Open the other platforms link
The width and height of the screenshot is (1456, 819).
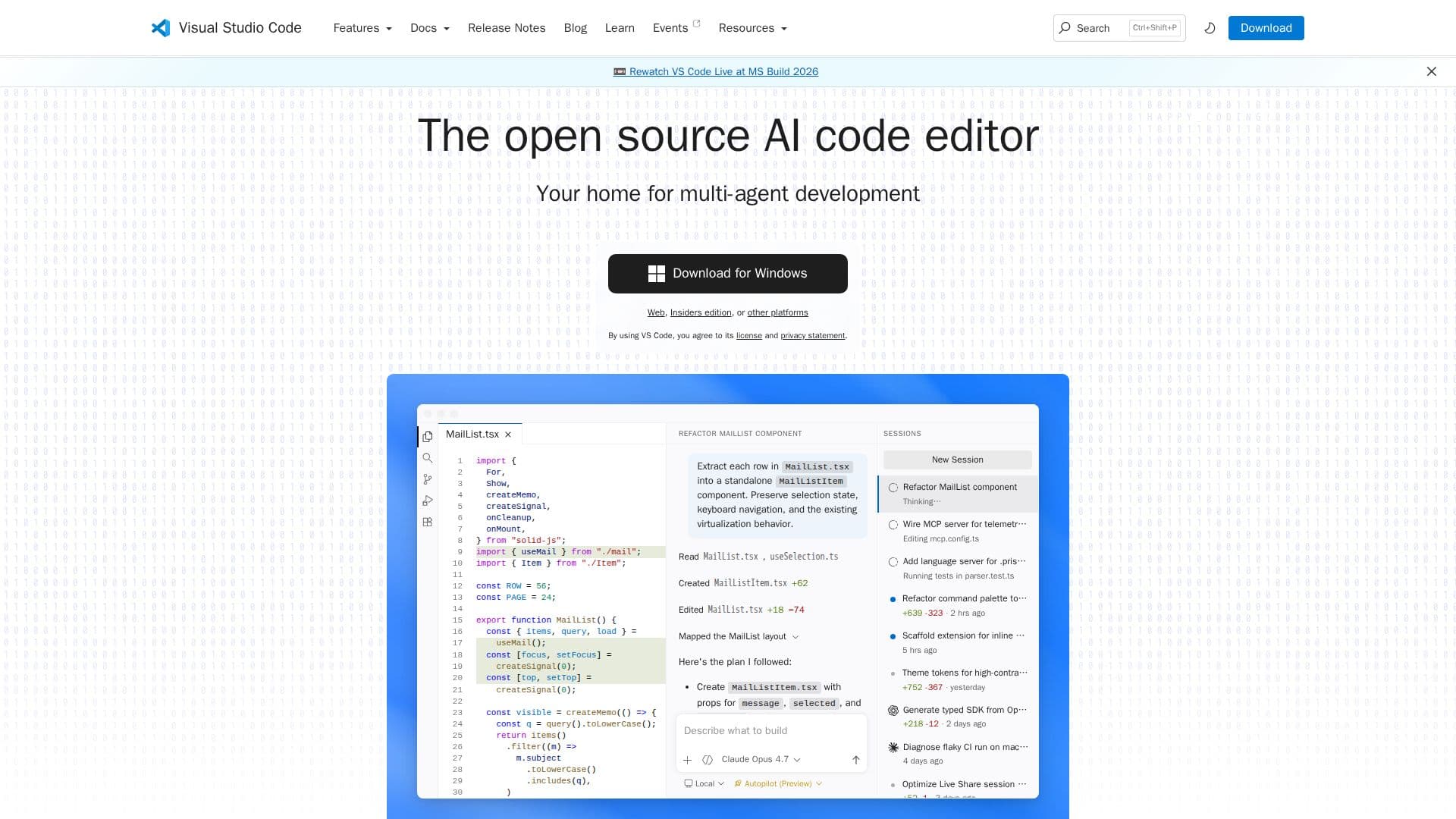(777, 312)
